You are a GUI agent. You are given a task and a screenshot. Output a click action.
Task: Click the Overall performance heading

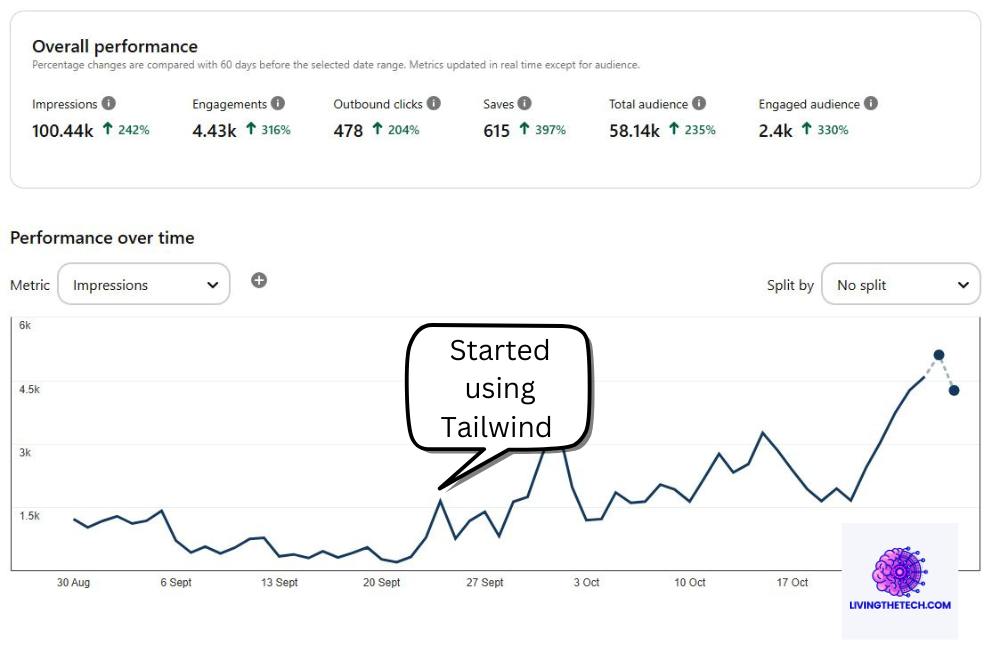tap(115, 46)
